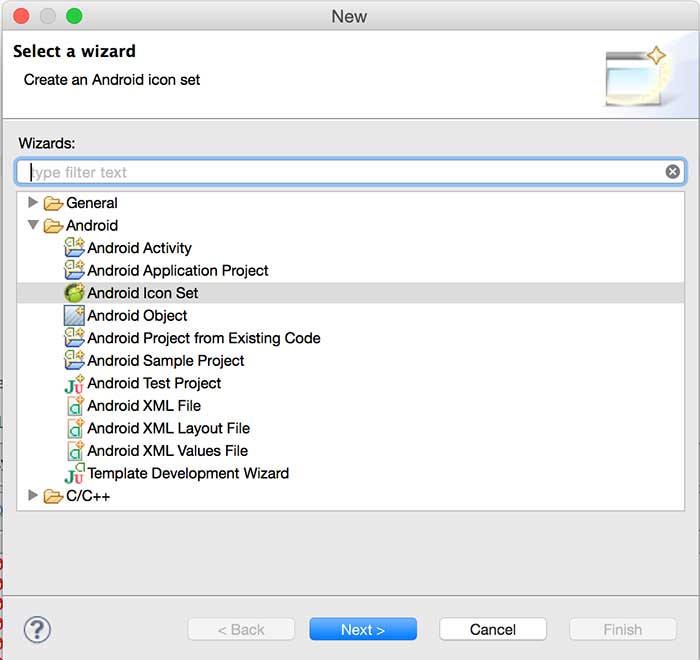Clear the filter text with the X icon

tap(673, 171)
